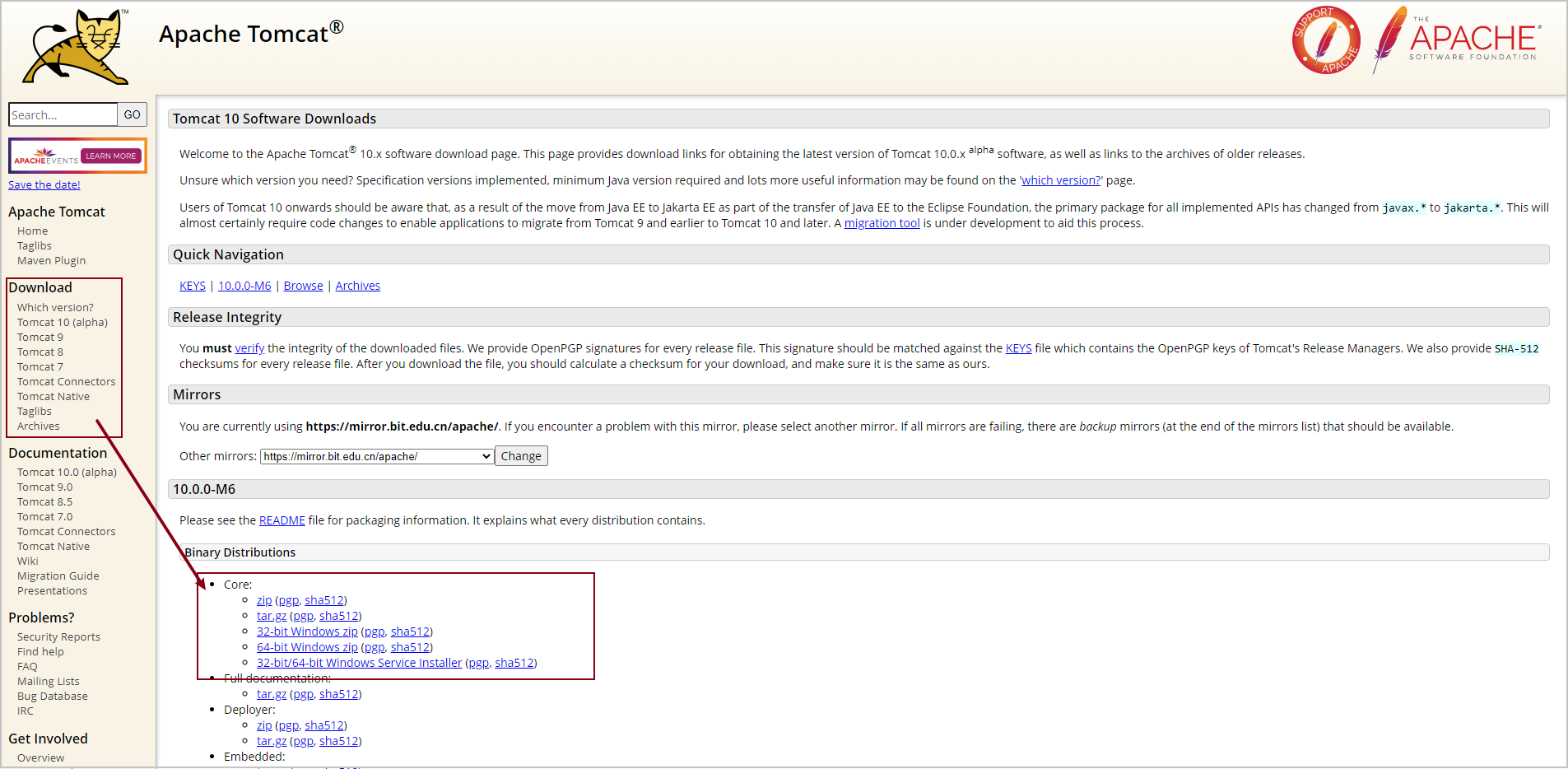Open the Save the date! link
The width and height of the screenshot is (1568, 769).
coord(44,185)
